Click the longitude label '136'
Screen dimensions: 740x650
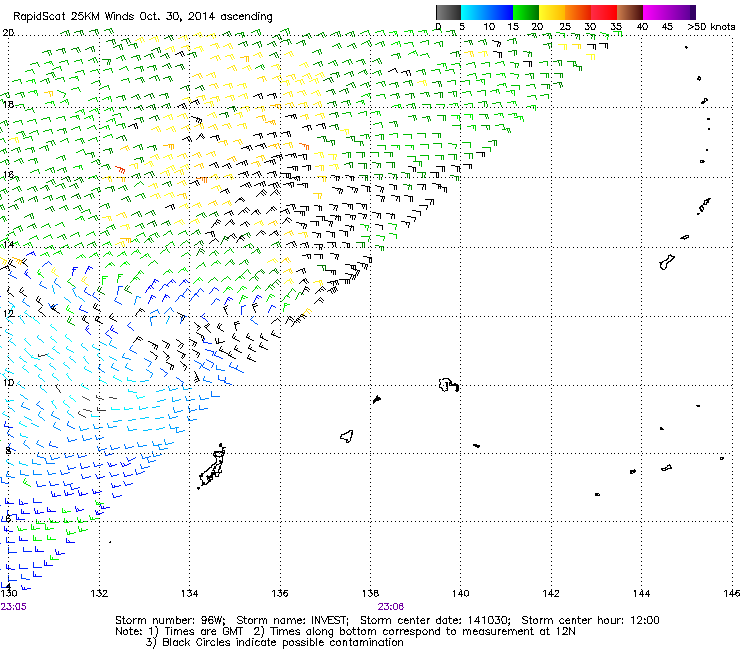point(280,593)
